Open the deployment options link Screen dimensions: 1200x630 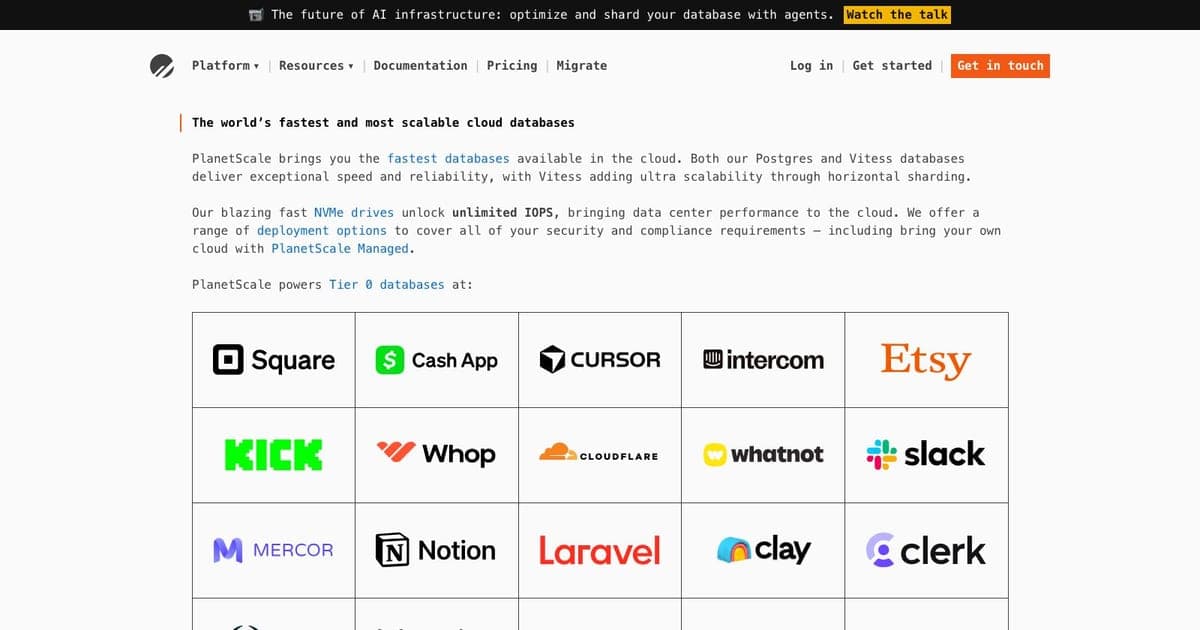point(322,231)
